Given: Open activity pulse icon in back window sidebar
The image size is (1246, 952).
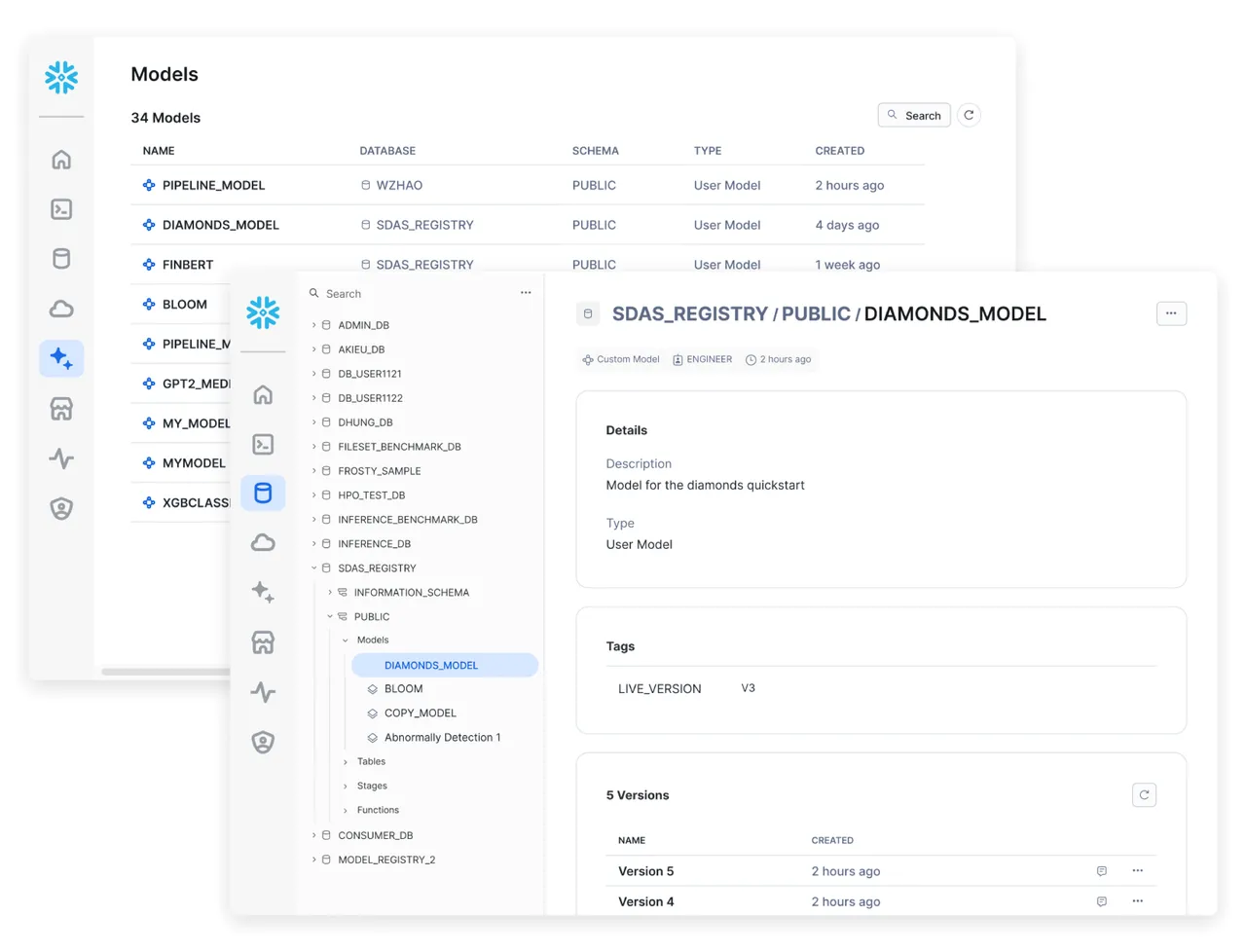Looking at the screenshot, I should click(61, 458).
